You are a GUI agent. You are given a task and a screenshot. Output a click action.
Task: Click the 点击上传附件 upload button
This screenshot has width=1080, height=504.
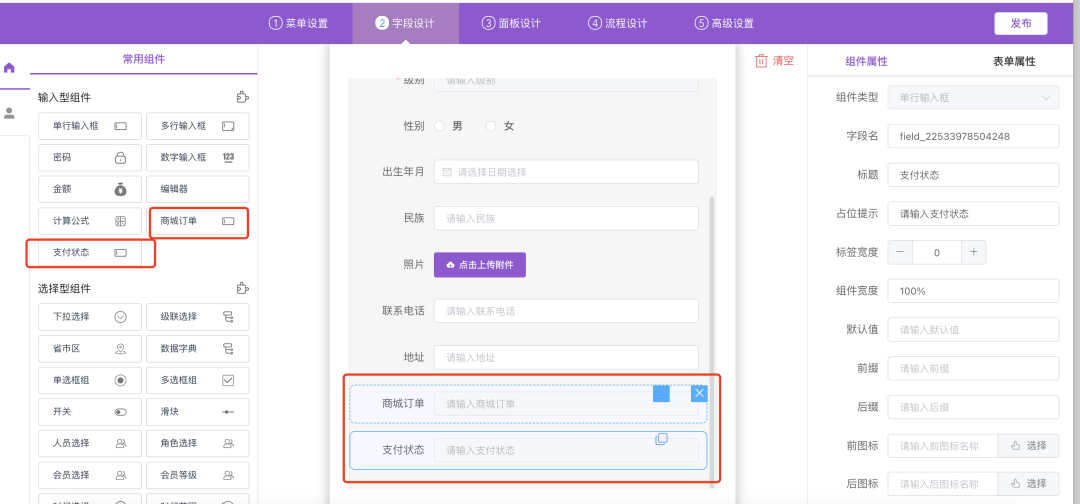coord(480,265)
